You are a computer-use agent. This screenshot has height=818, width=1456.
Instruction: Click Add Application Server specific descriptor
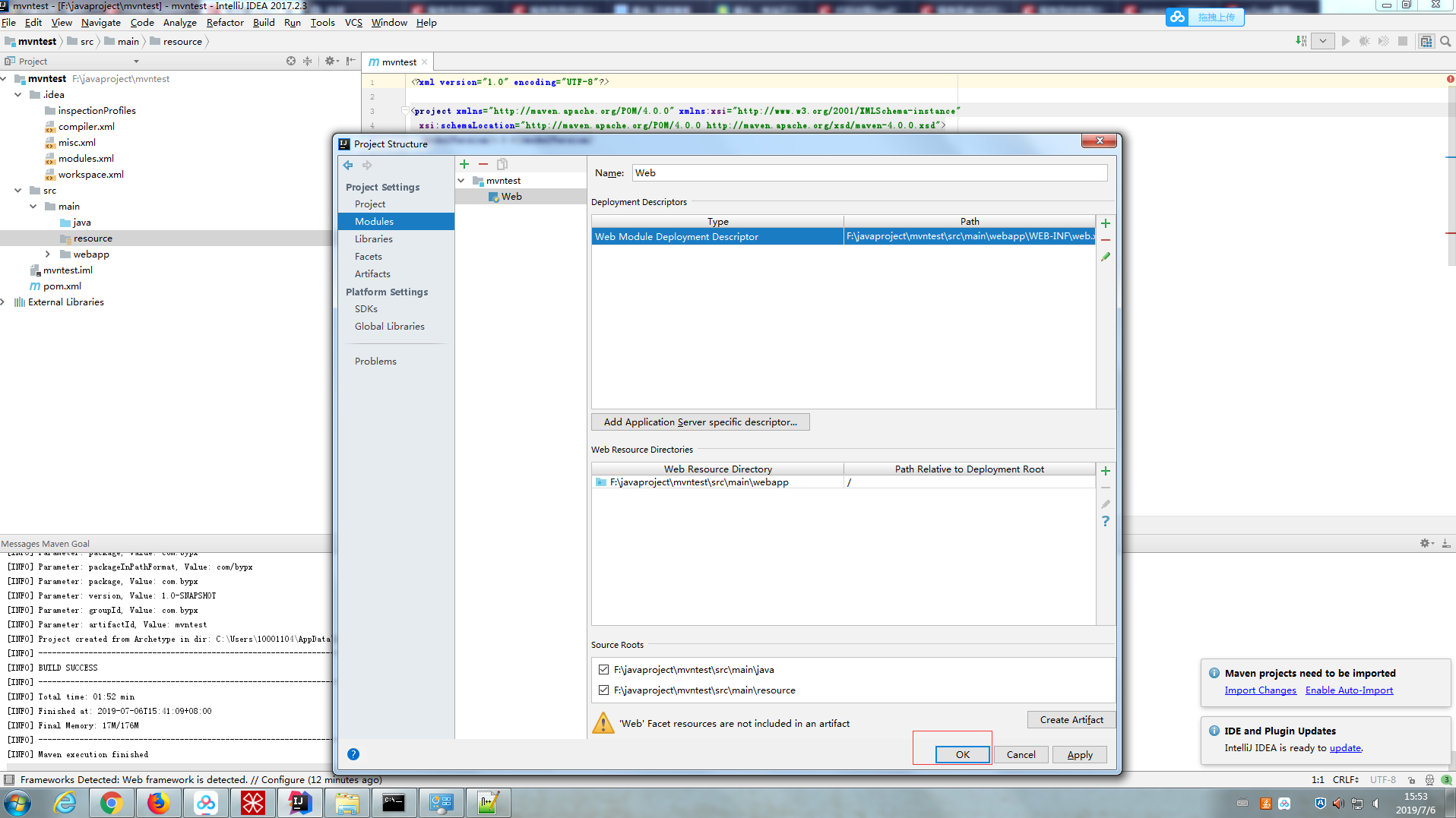click(x=701, y=422)
